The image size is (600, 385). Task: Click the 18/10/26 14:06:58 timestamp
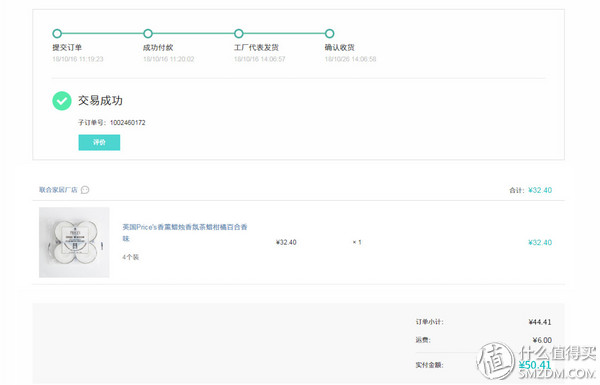point(351,59)
